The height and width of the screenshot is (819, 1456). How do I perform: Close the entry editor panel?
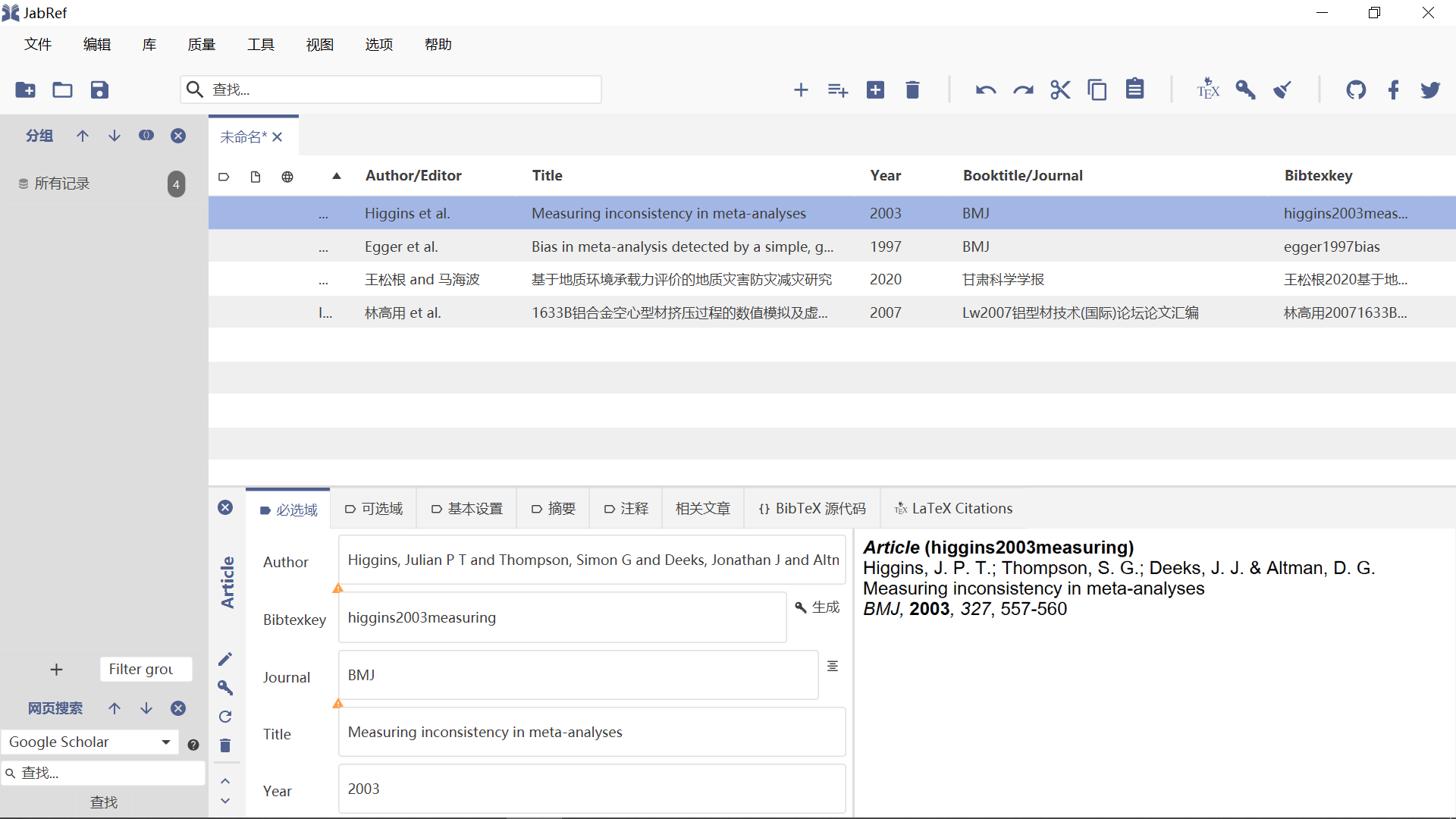click(x=225, y=508)
